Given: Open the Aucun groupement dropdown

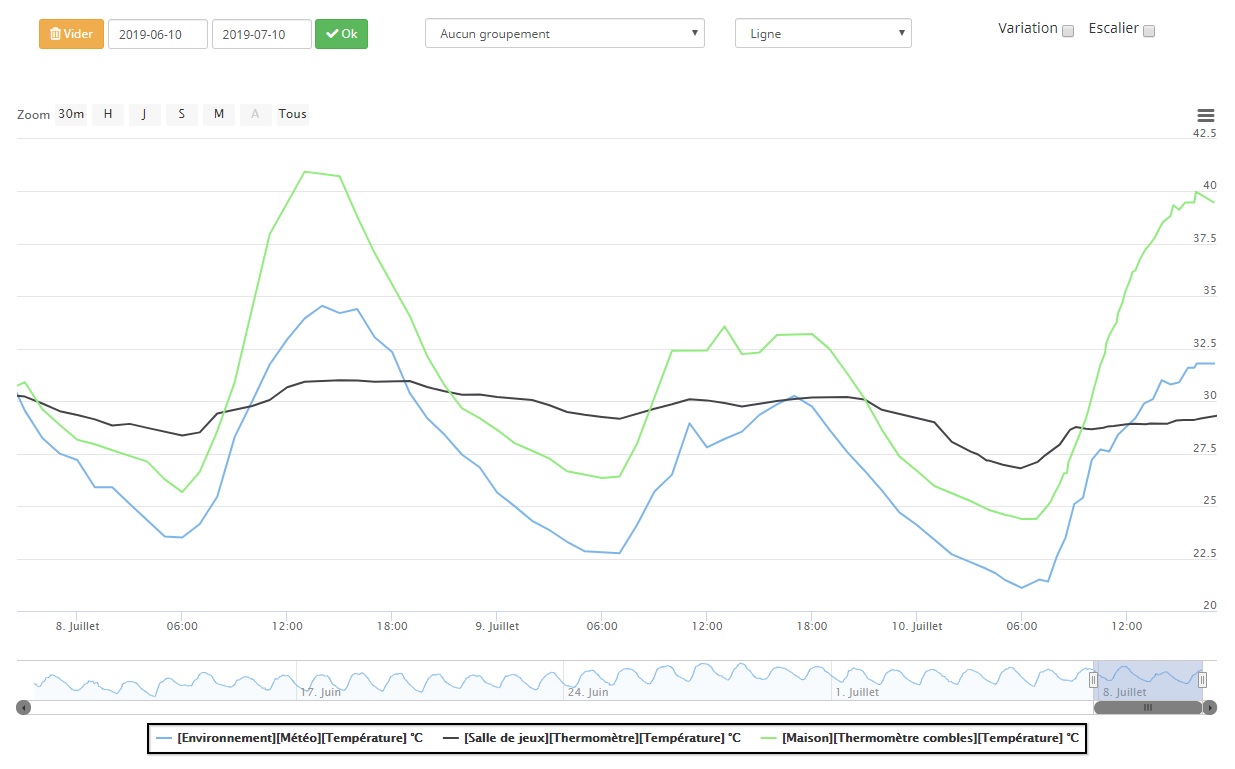Looking at the screenshot, I should click(x=565, y=33).
